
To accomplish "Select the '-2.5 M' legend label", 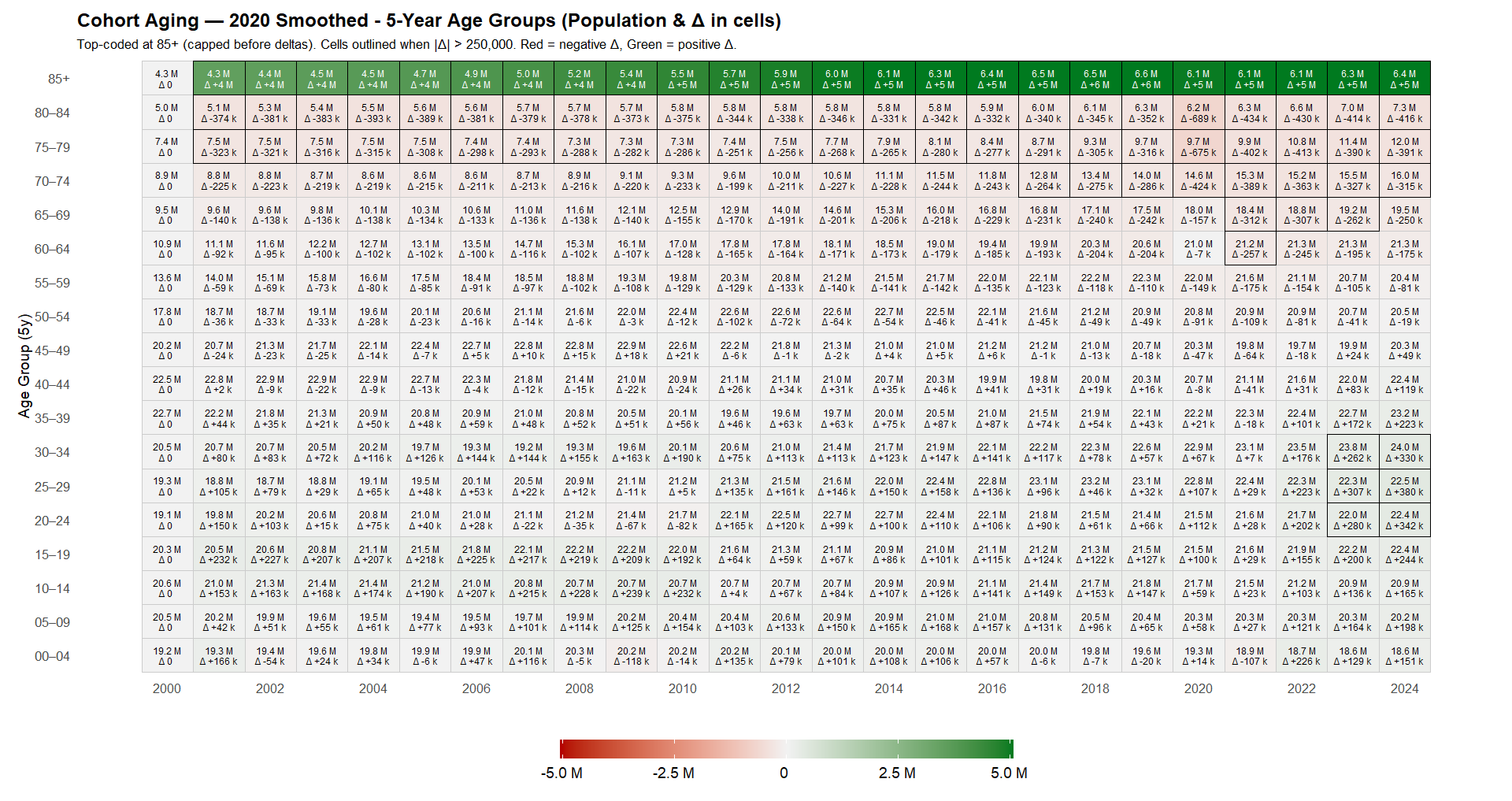I will pyautogui.click(x=673, y=773).
